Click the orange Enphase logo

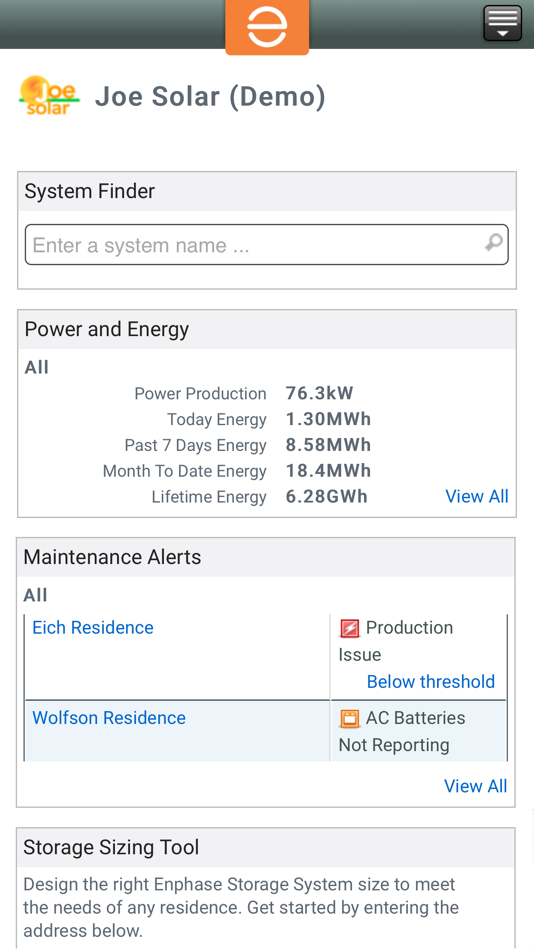[267, 27]
